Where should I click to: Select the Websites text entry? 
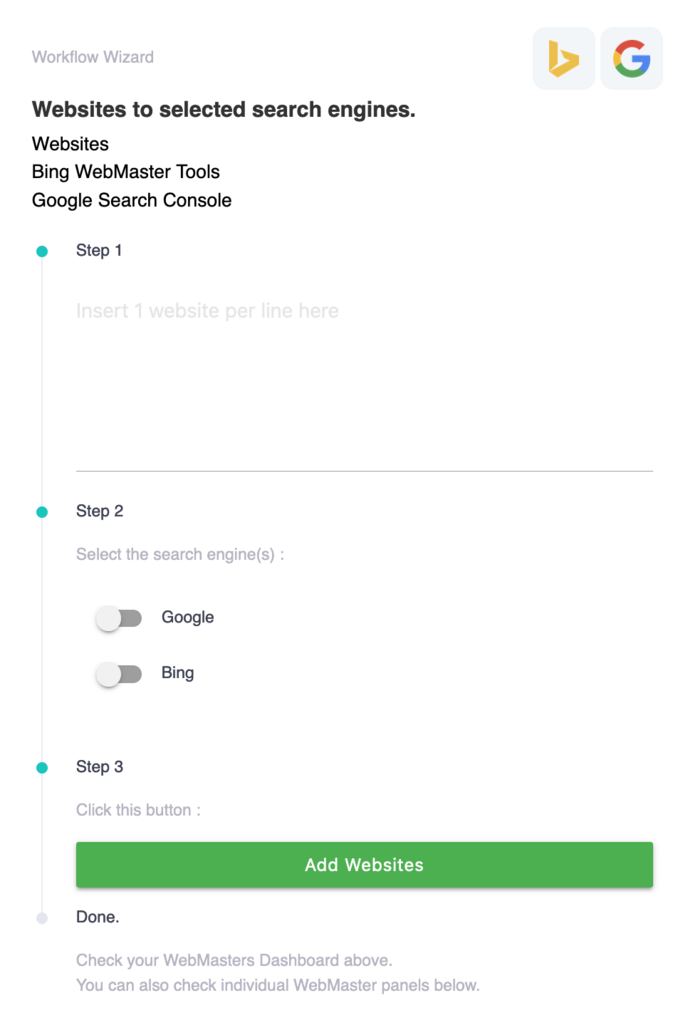[x=71, y=144]
